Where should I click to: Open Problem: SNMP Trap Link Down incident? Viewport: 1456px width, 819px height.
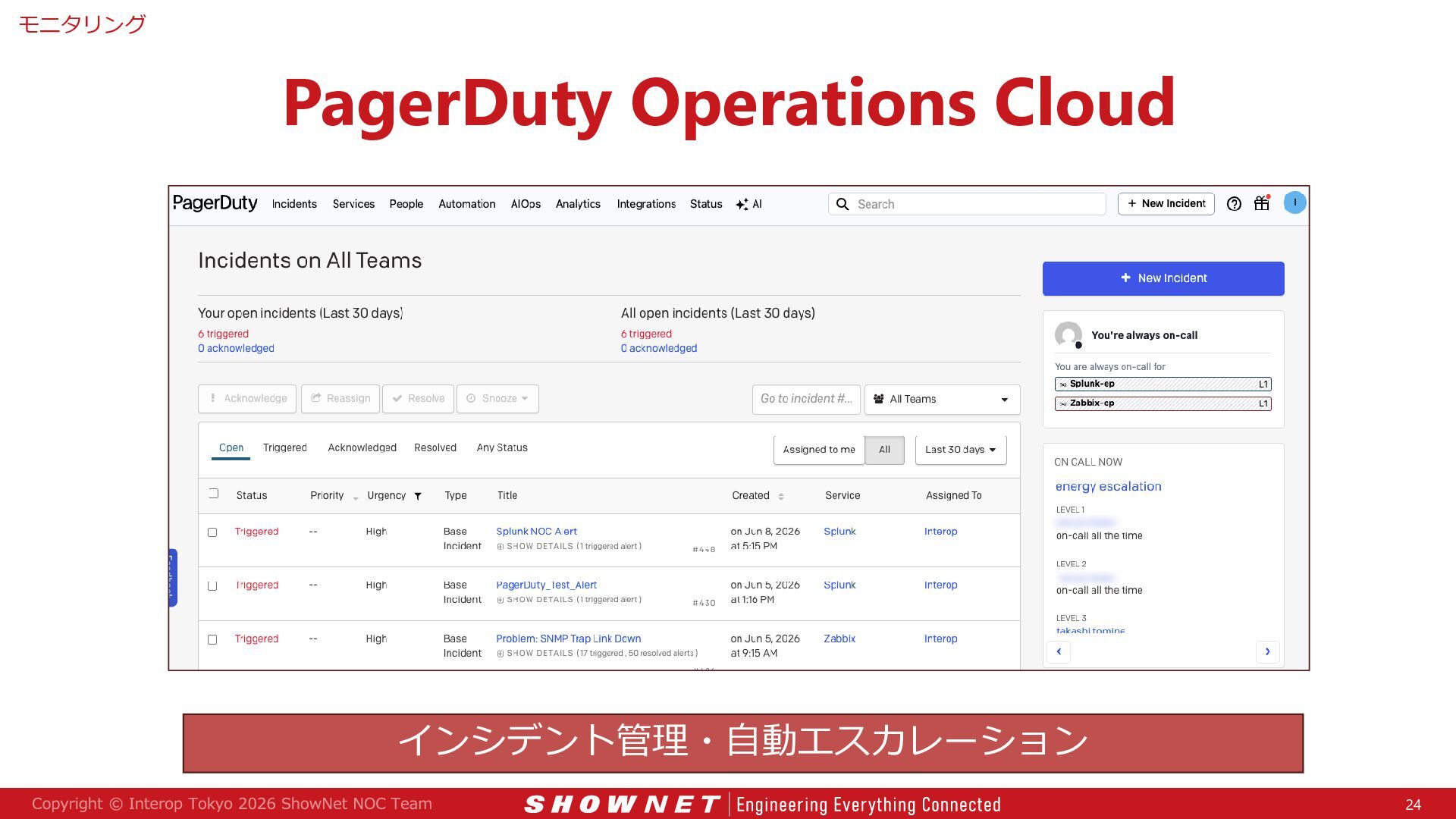pyautogui.click(x=569, y=639)
